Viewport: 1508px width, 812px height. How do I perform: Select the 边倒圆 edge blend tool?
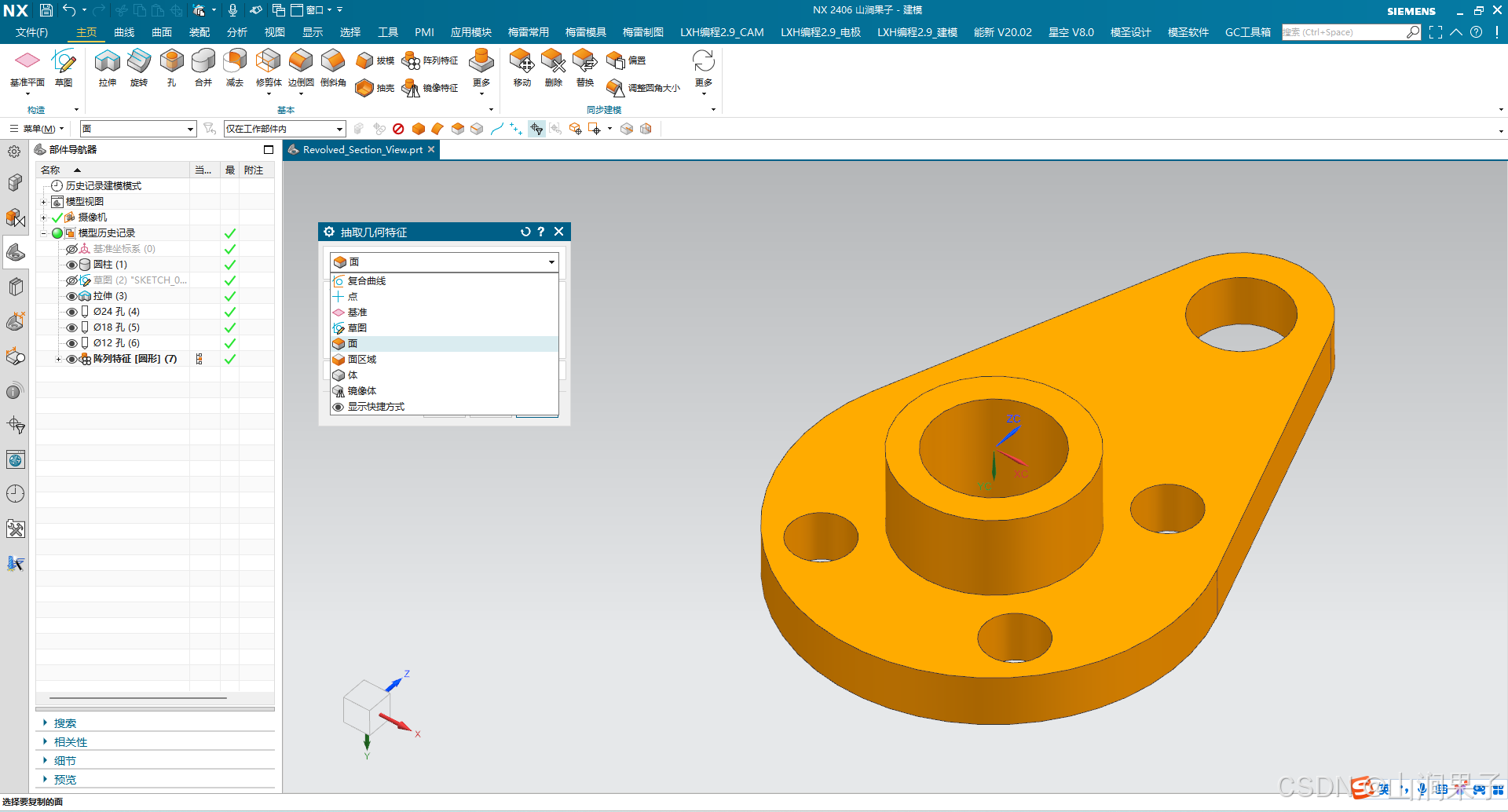click(x=301, y=68)
